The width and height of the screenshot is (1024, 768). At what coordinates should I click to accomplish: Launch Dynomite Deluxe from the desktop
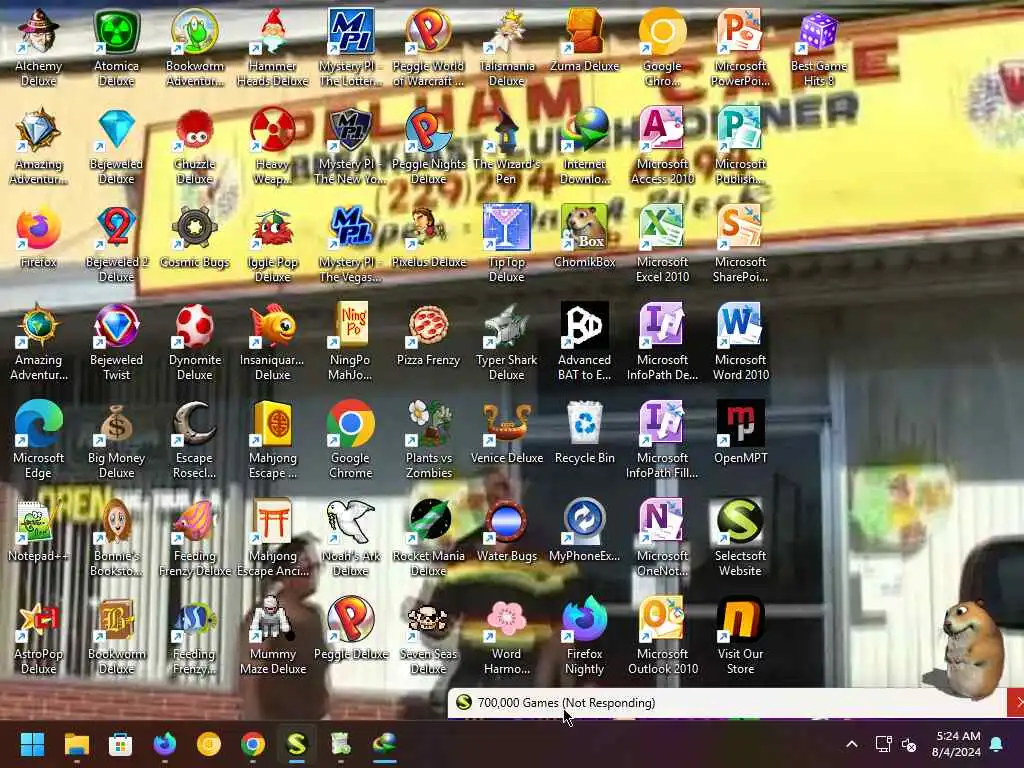coord(195,342)
